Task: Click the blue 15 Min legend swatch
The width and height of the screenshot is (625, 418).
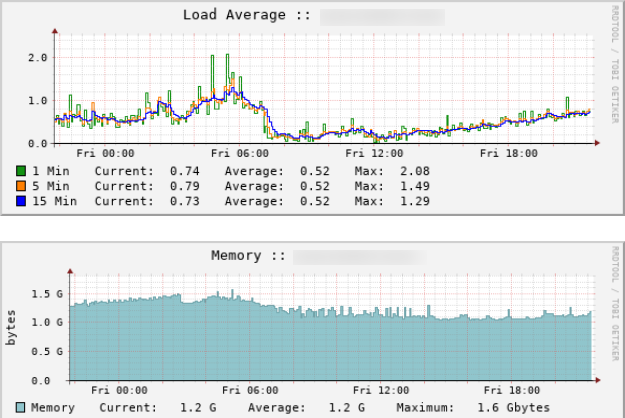Action: (x=21, y=201)
